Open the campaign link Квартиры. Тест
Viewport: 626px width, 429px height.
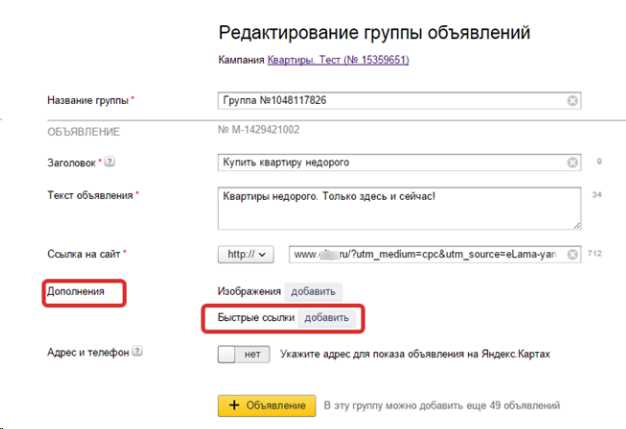tap(338, 60)
